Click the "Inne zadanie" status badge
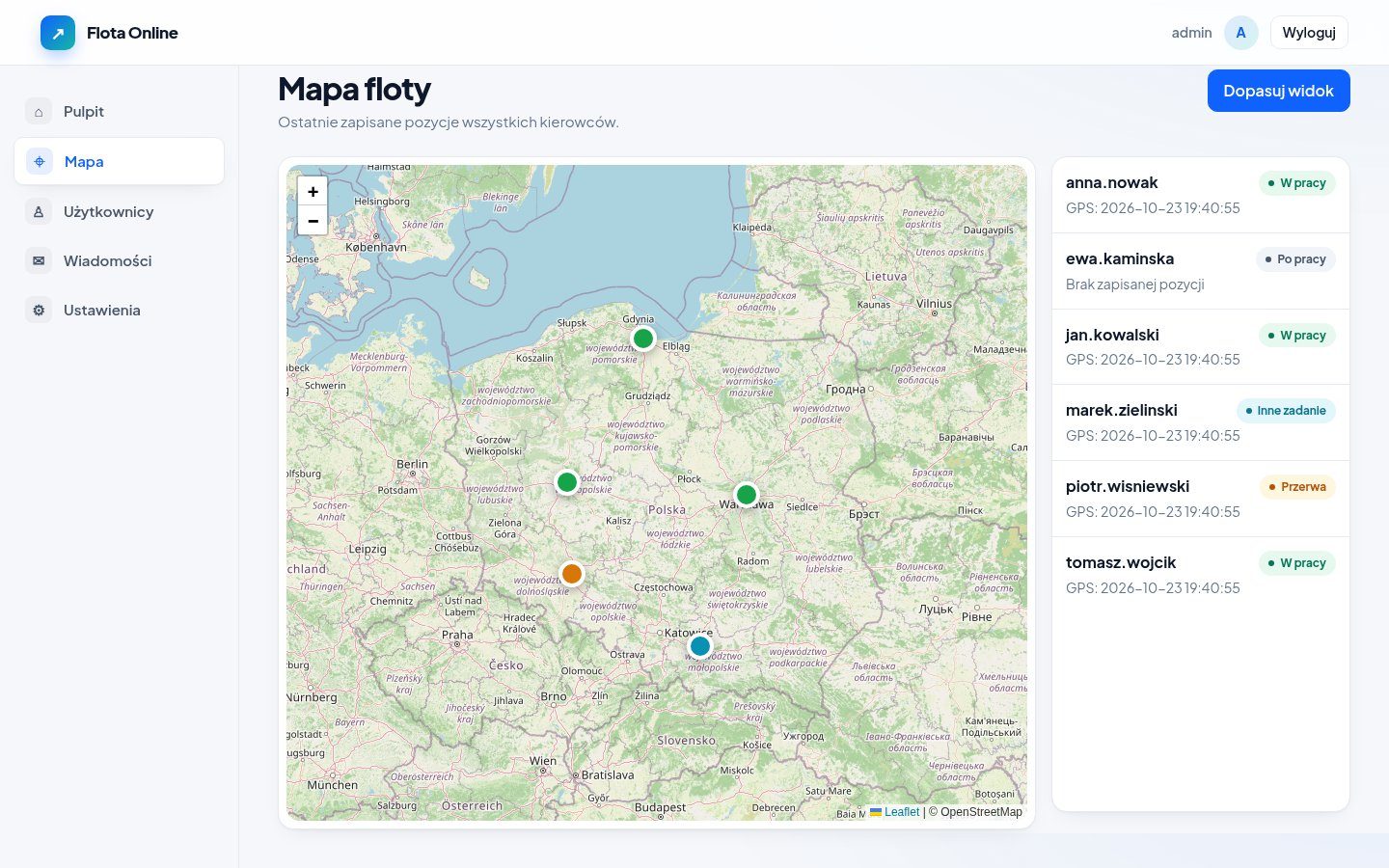1389x868 pixels. point(1286,411)
